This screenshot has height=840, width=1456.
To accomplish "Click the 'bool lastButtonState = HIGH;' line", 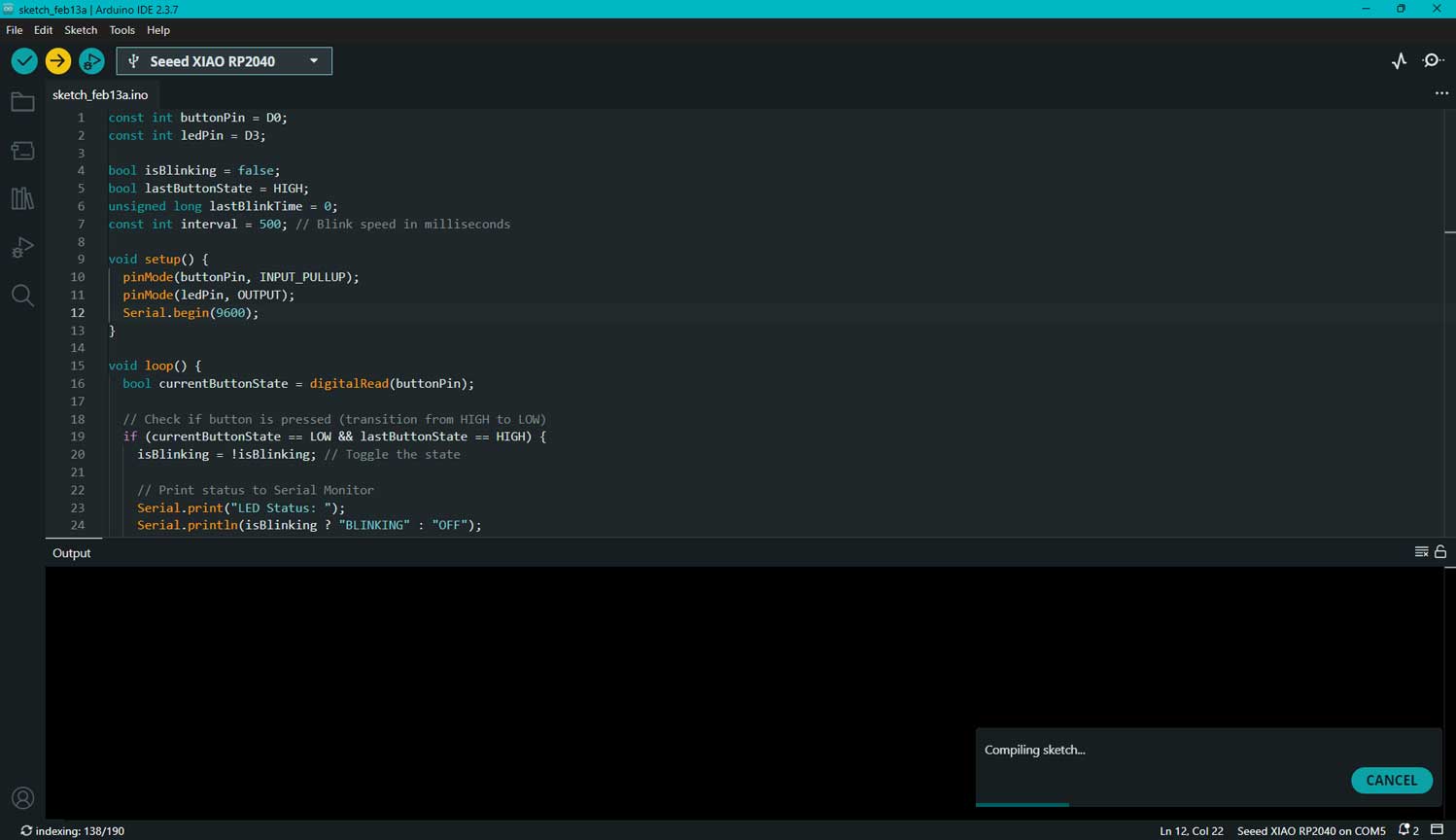I will tap(209, 189).
